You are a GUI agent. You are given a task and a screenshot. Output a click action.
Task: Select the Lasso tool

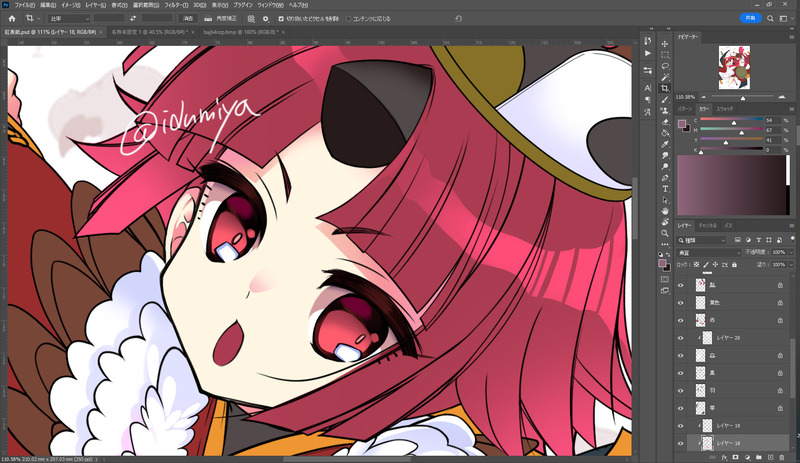pos(665,66)
